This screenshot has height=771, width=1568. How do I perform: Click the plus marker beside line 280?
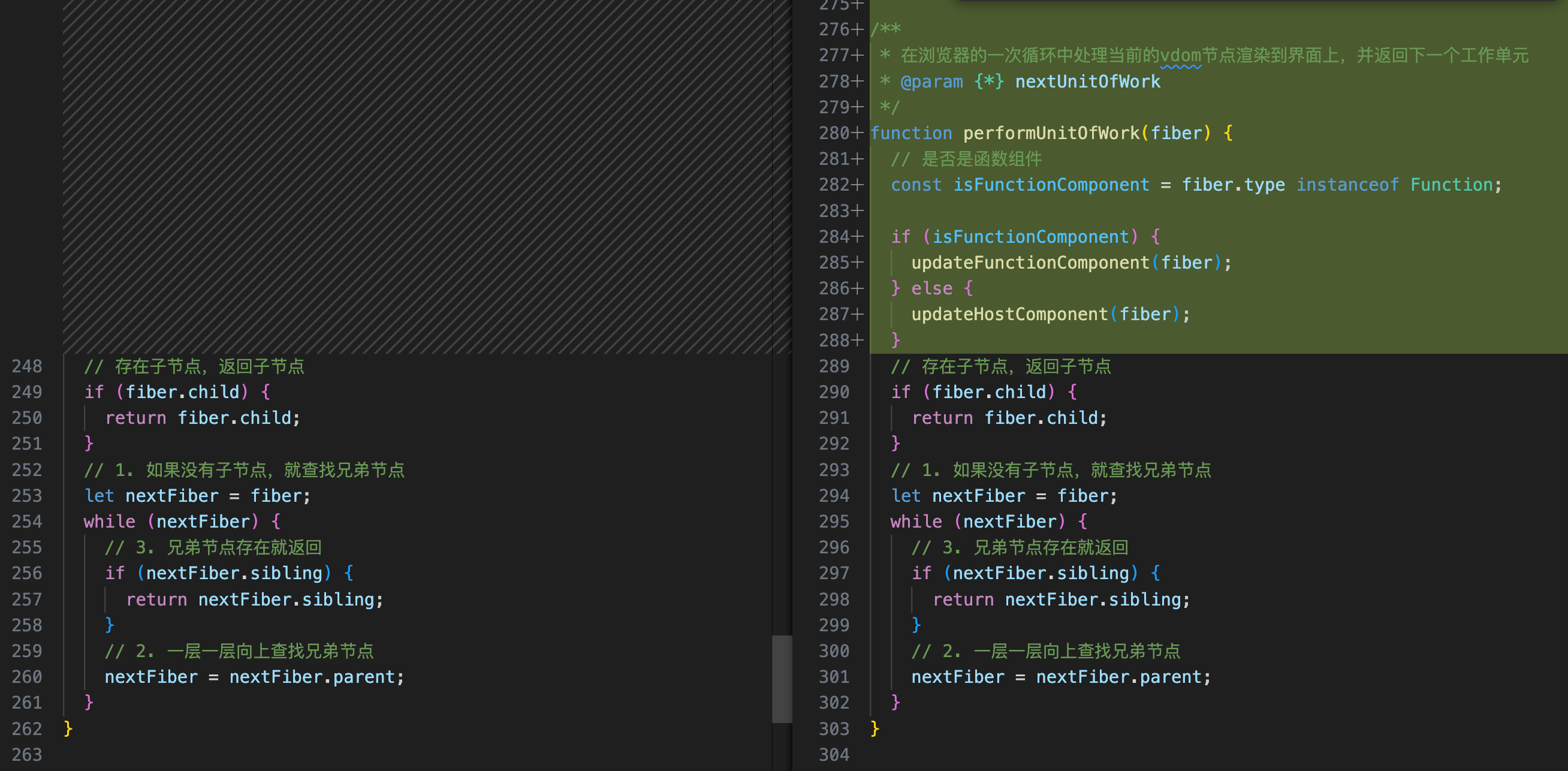(857, 132)
